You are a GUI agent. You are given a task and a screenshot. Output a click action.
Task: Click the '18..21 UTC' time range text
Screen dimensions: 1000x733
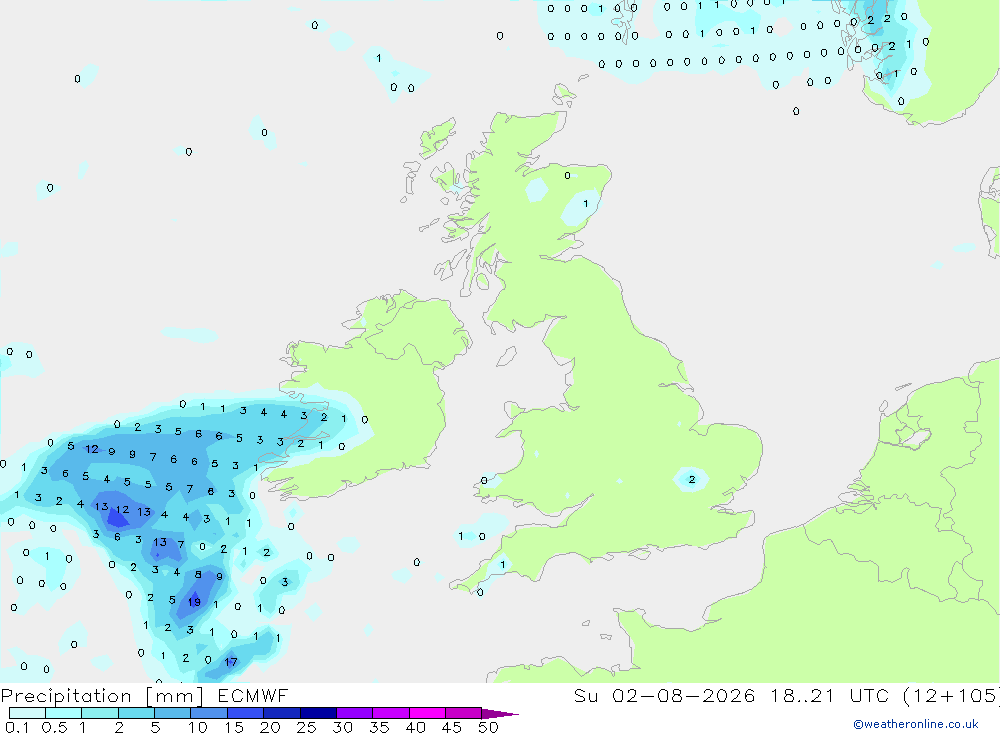pos(829,695)
